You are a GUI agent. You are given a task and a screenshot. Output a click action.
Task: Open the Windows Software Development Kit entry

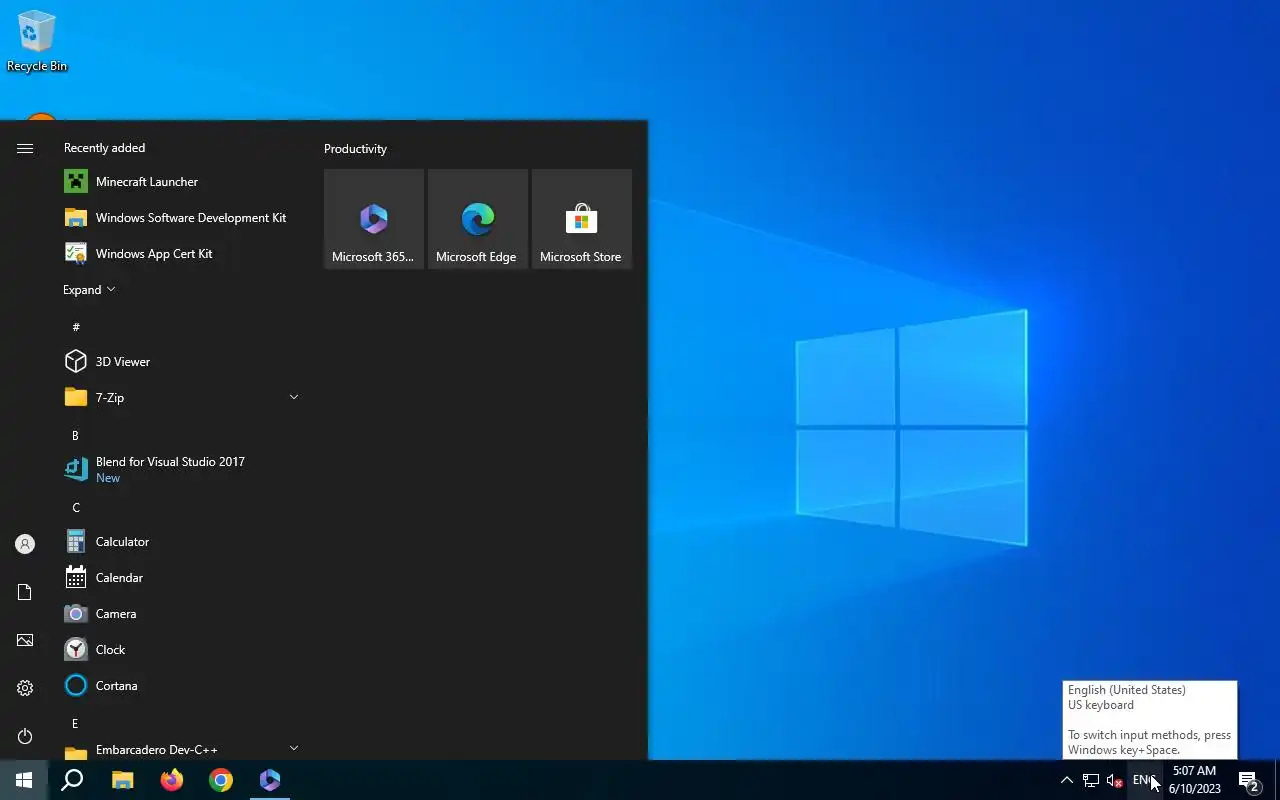pos(182,217)
